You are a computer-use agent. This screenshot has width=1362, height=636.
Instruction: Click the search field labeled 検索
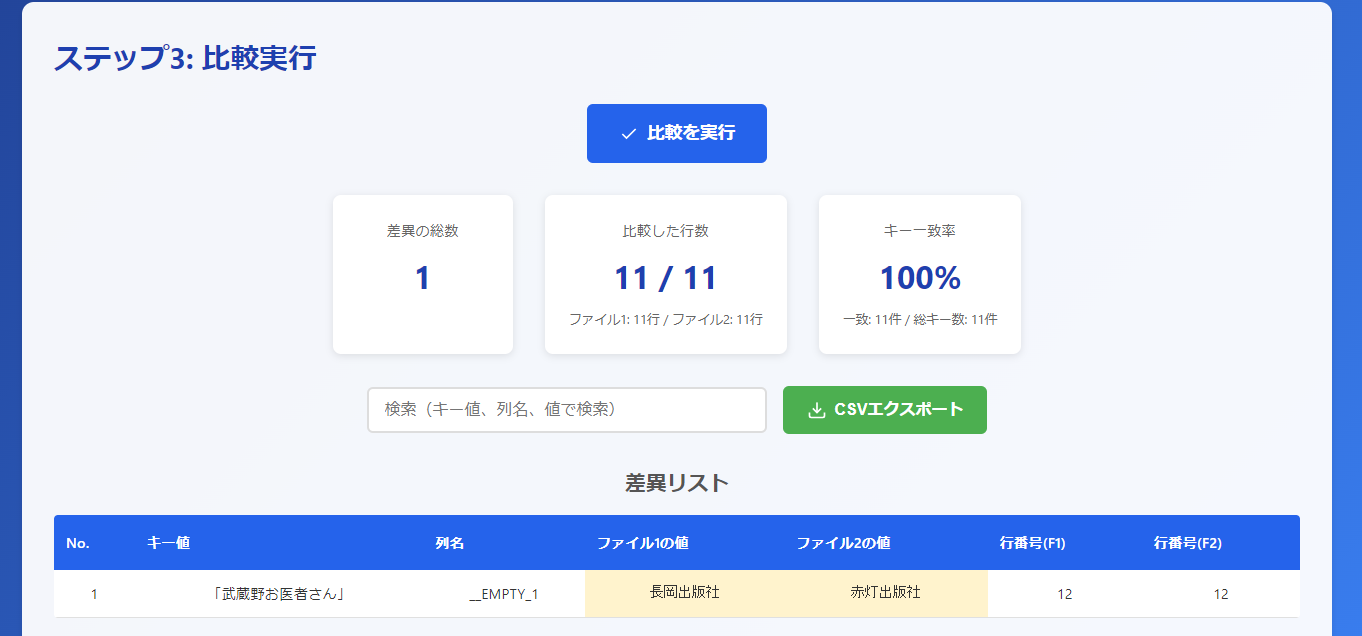tap(566, 409)
